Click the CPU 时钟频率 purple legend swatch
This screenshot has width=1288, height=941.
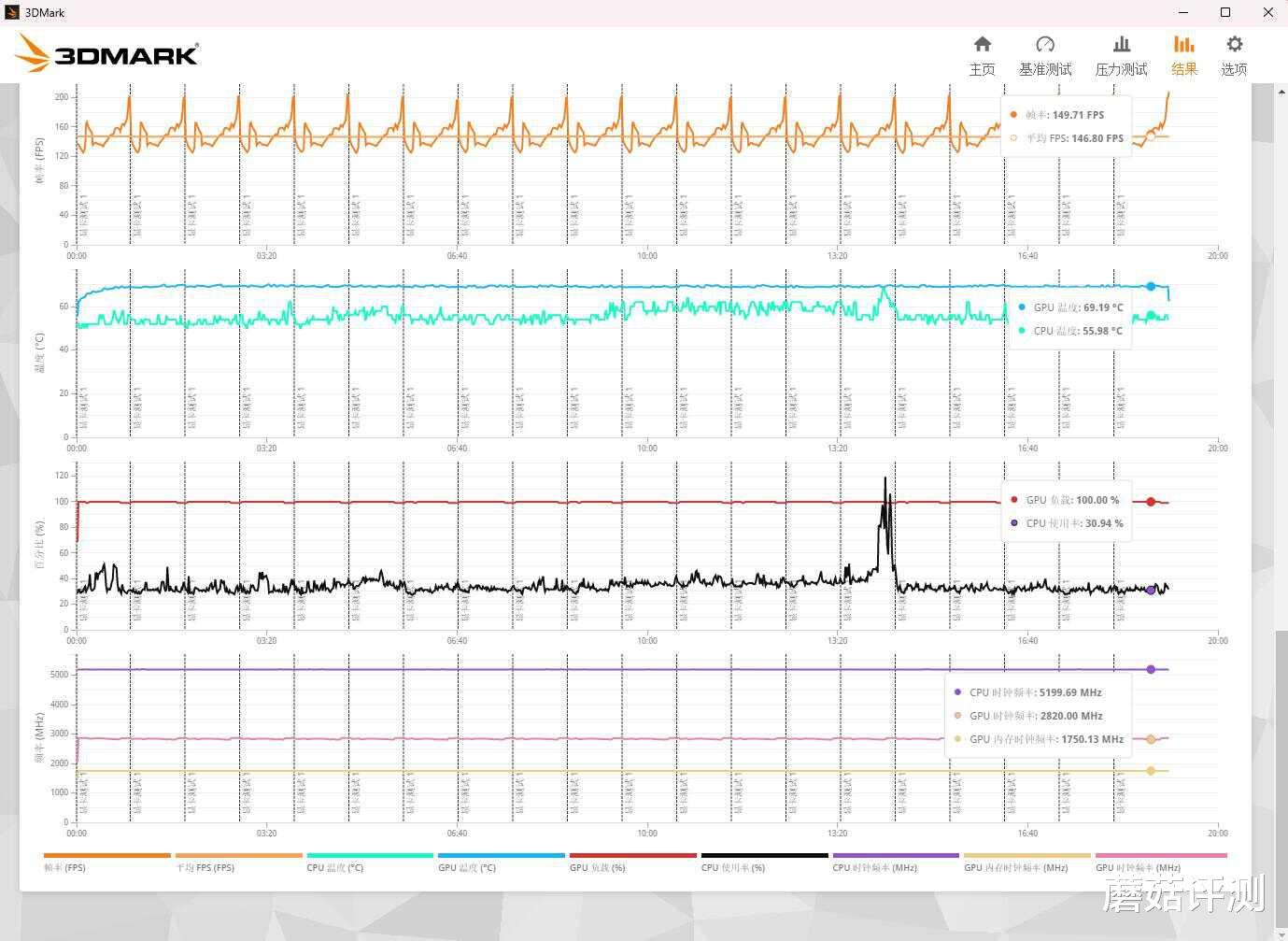pos(896,855)
